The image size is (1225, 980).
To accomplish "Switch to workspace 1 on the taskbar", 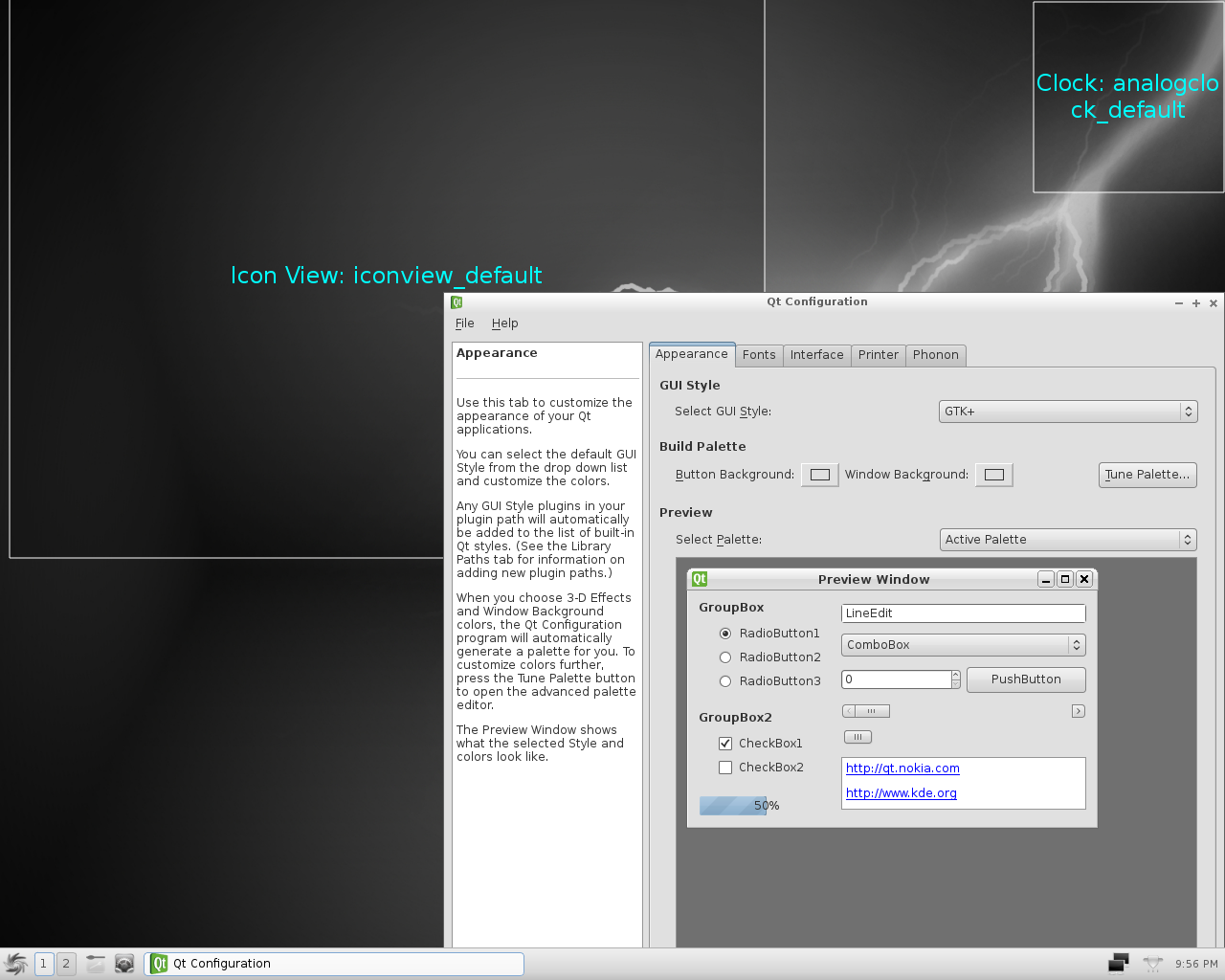I will [43, 964].
